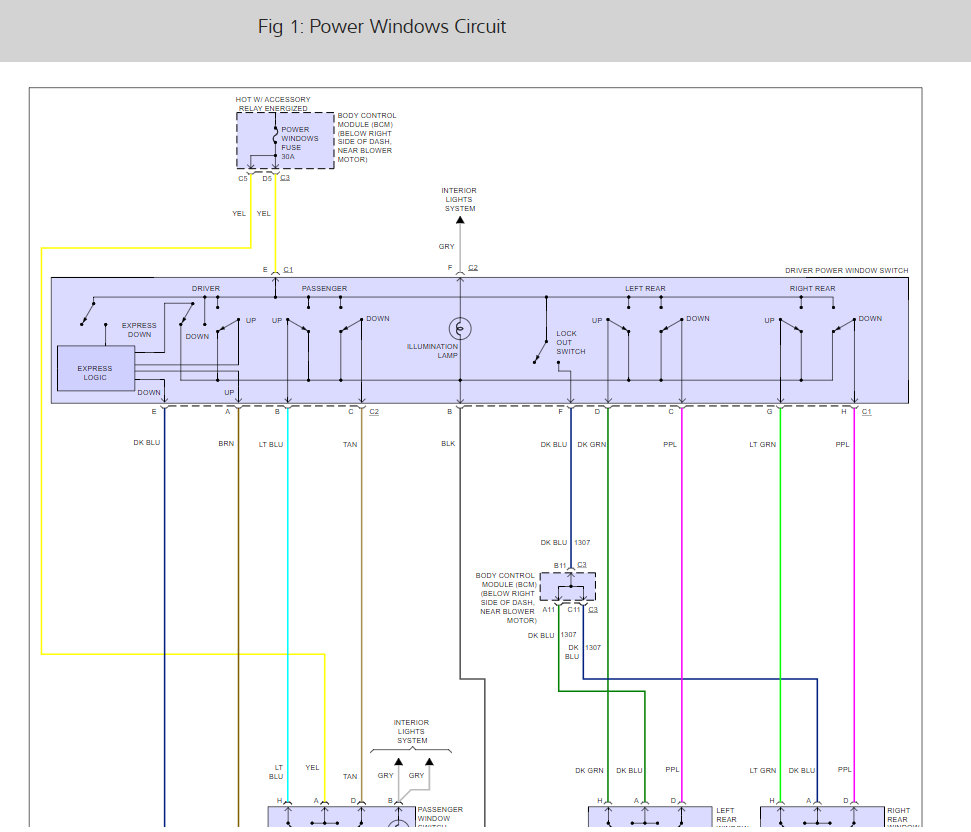Click the arrow below top Interior Lights System

coord(459,219)
